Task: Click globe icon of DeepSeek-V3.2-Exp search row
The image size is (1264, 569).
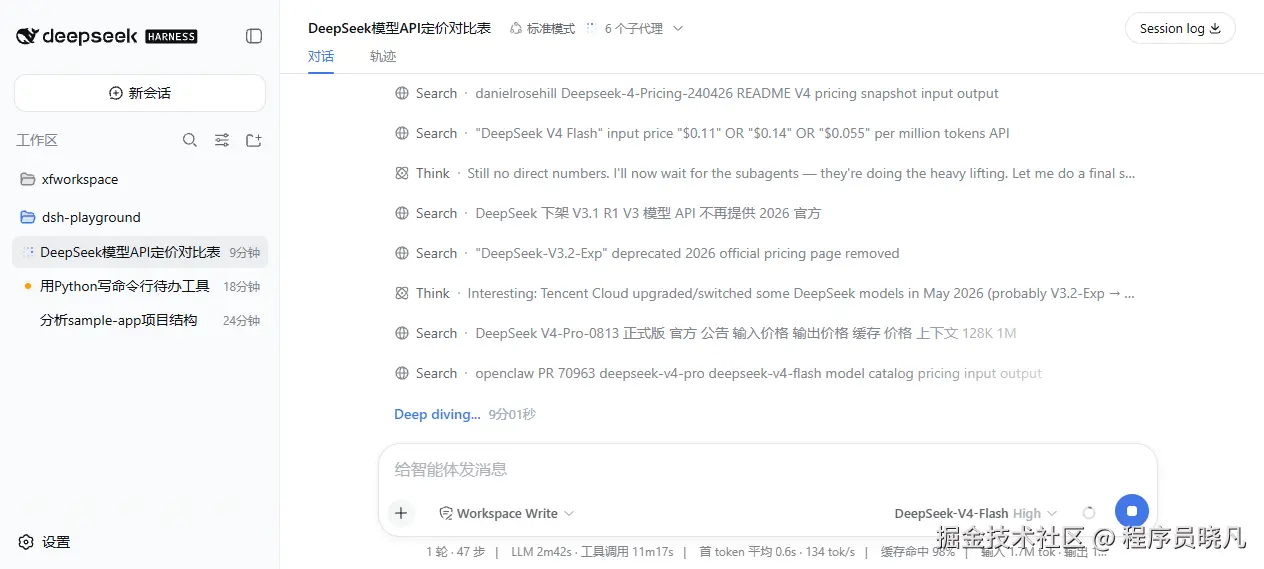Action: 402,253
